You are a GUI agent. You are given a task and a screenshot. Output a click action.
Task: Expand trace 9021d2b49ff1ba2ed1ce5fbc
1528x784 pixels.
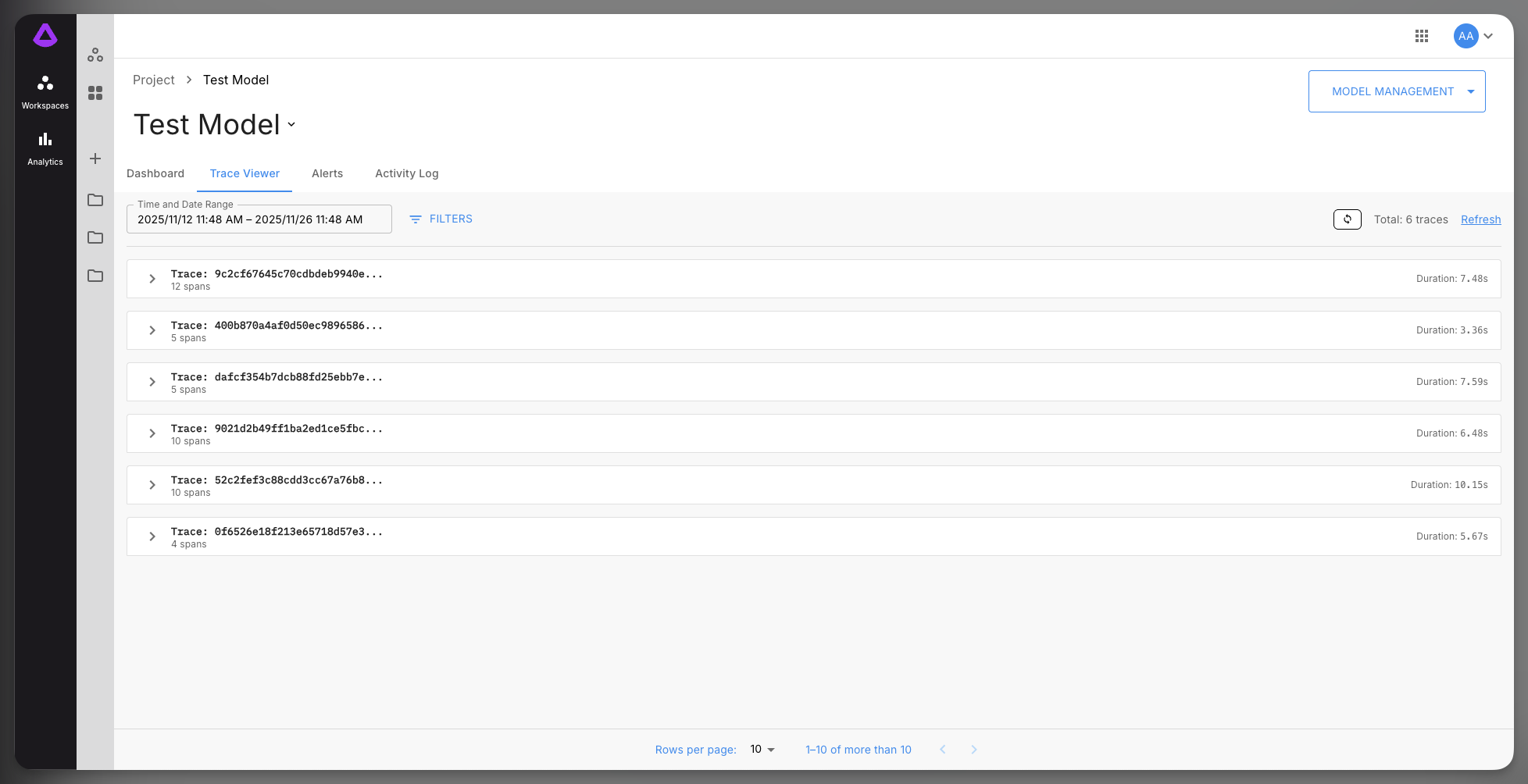[152, 433]
